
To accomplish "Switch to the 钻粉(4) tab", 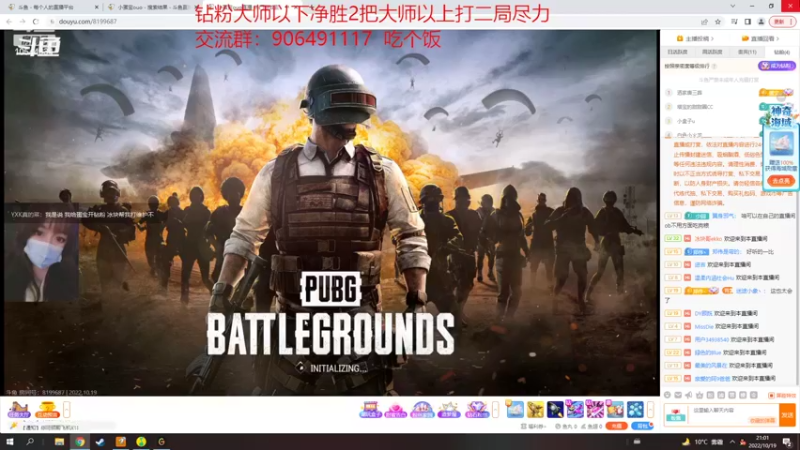I will (x=781, y=52).
